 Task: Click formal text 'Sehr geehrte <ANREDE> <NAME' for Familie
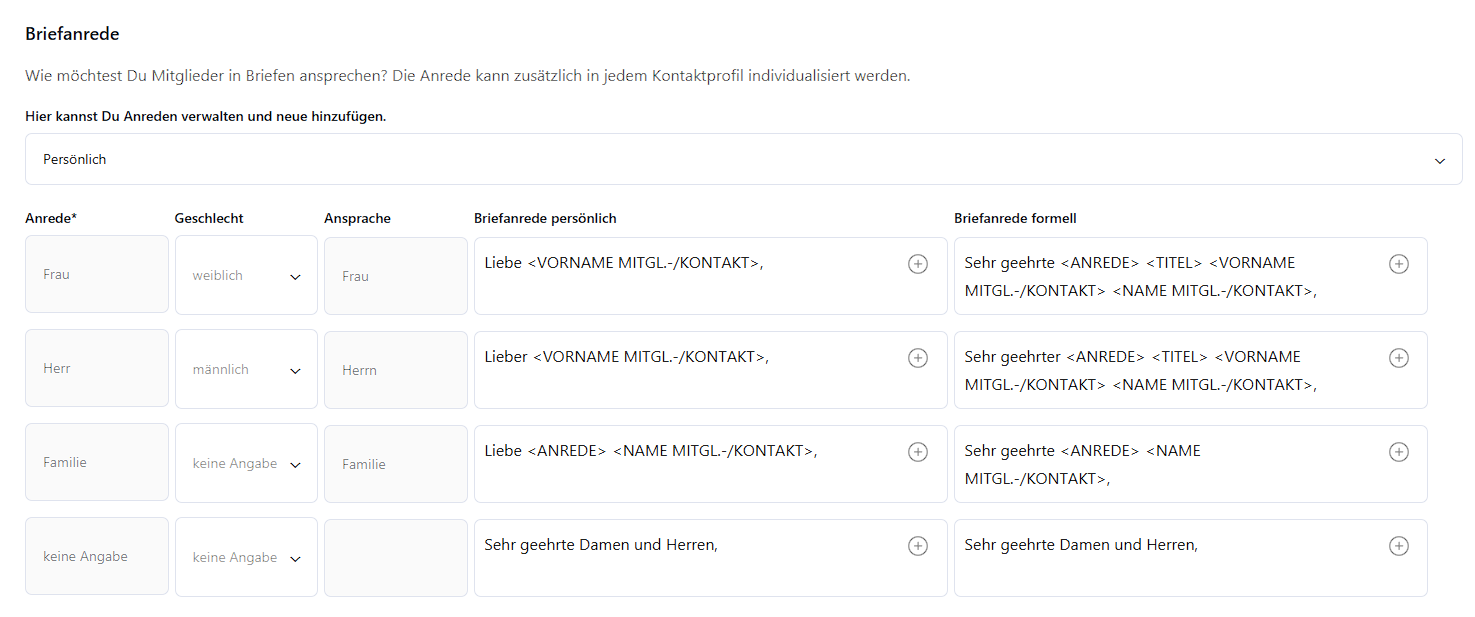pos(1083,451)
